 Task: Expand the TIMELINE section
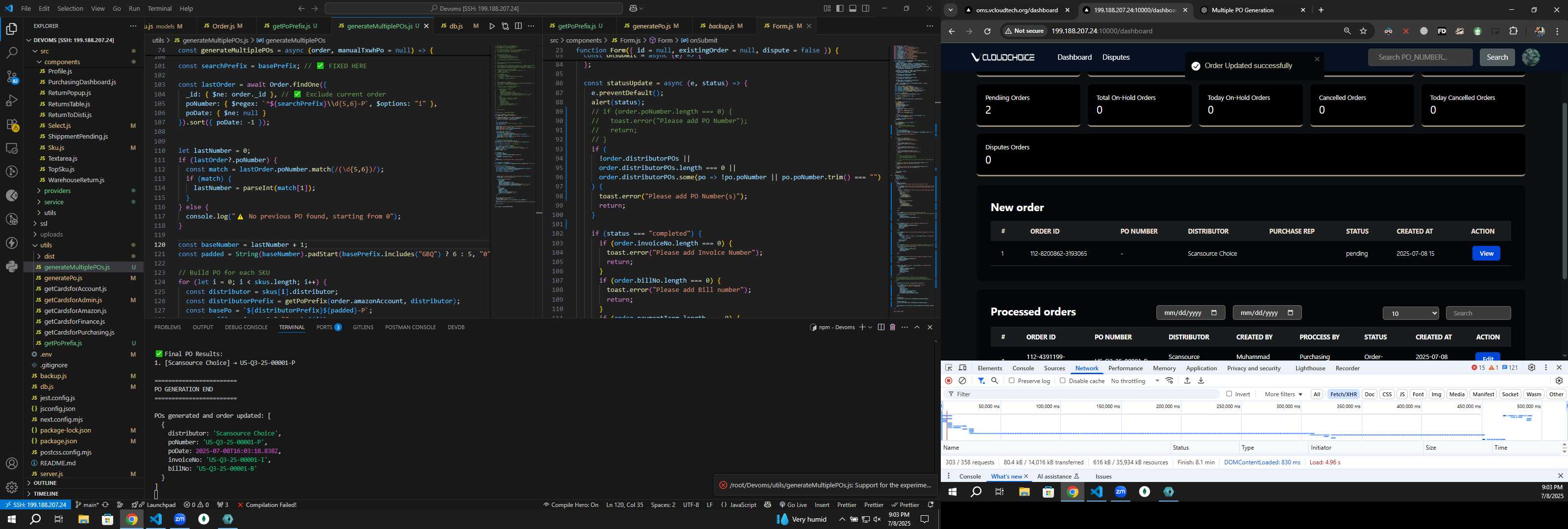(x=46, y=494)
